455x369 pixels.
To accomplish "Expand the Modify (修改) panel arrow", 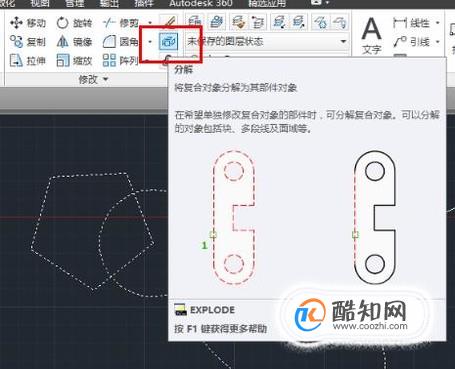I will pyautogui.click(x=106, y=79).
